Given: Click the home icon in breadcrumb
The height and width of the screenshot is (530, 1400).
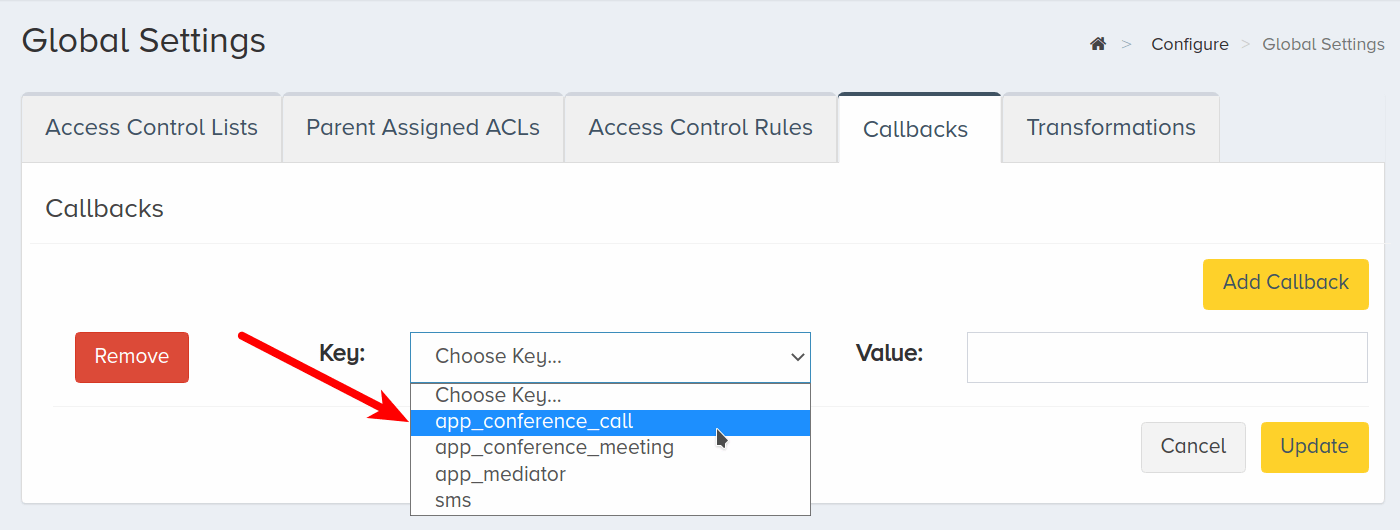Looking at the screenshot, I should [x=1098, y=44].
